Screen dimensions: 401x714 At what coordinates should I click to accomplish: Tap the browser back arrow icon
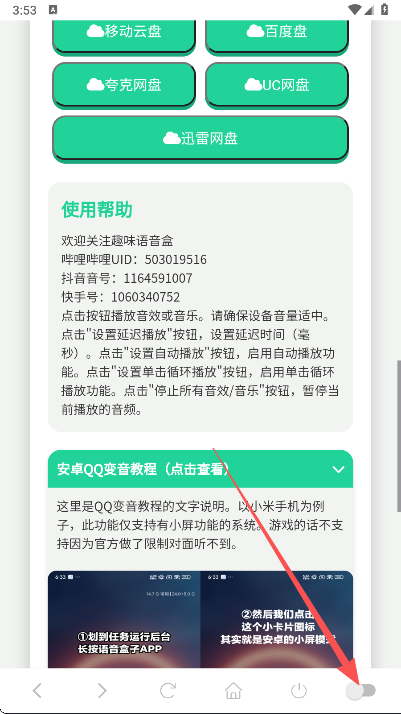tap(37, 691)
